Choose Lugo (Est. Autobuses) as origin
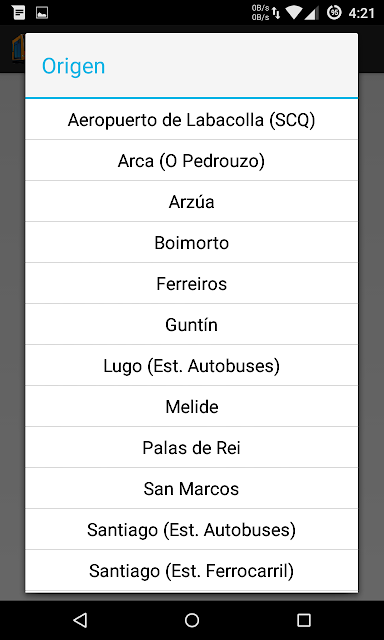 pyautogui.click(x=191, y=365)
